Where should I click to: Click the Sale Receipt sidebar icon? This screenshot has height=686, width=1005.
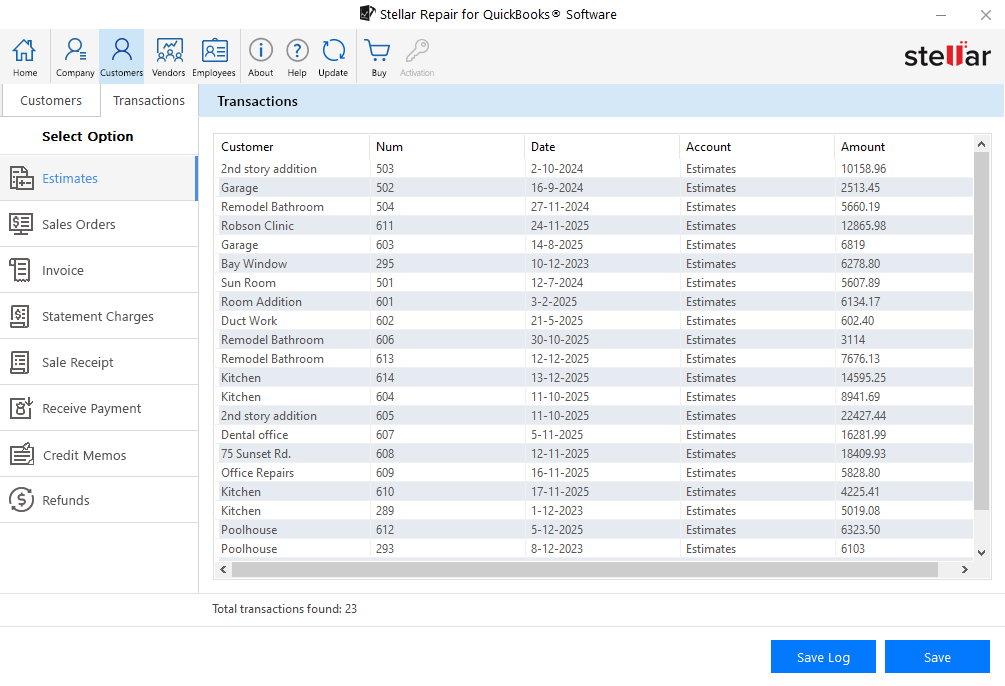click(x=20, y=362)
